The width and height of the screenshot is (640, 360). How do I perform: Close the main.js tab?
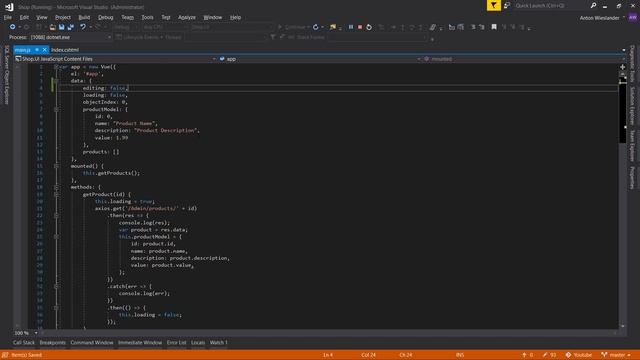tap(44, 50)
